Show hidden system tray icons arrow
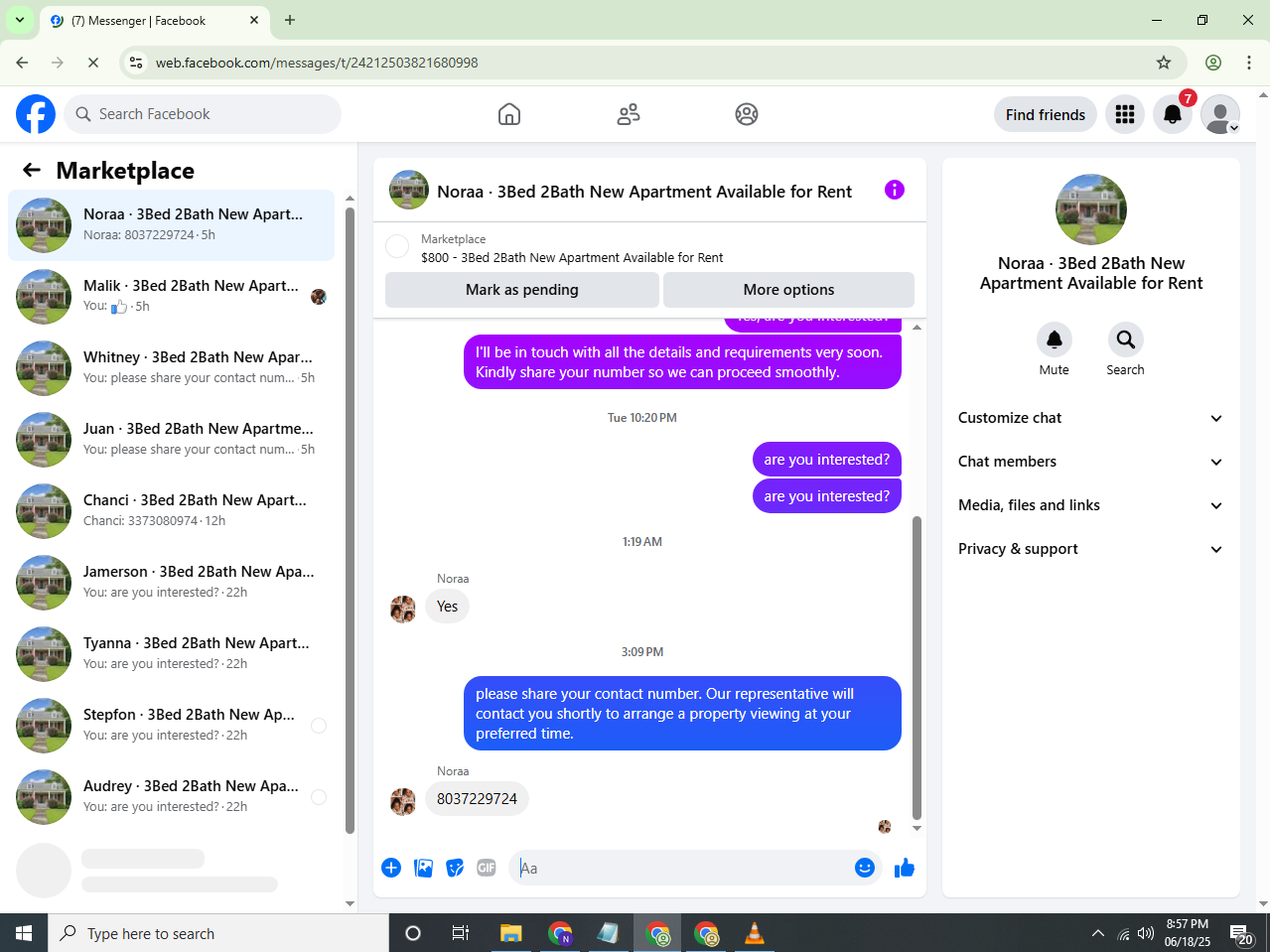1270x952 pixels. tap(1098, 933)
